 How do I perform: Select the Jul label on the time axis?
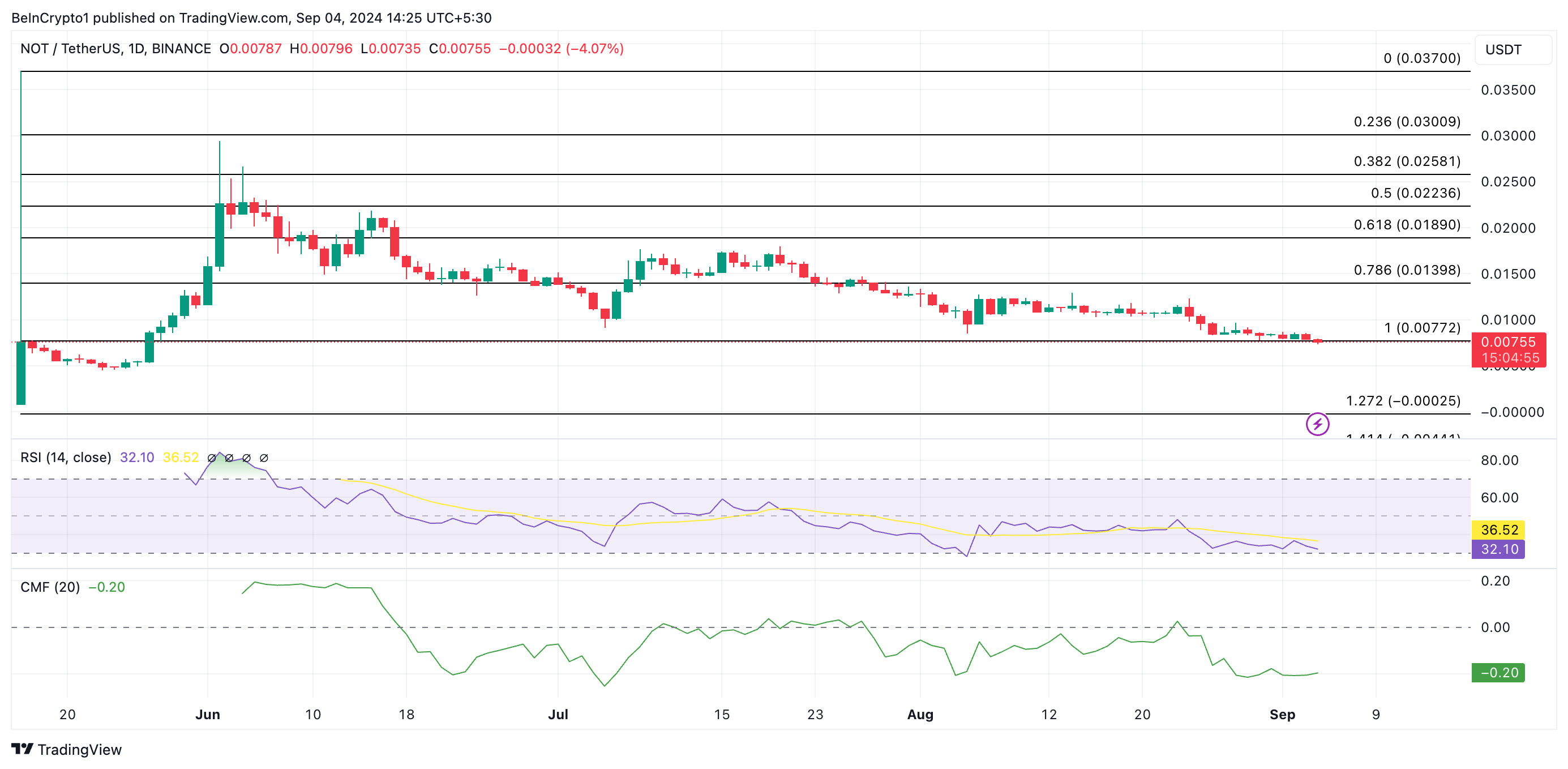(559, 714)
